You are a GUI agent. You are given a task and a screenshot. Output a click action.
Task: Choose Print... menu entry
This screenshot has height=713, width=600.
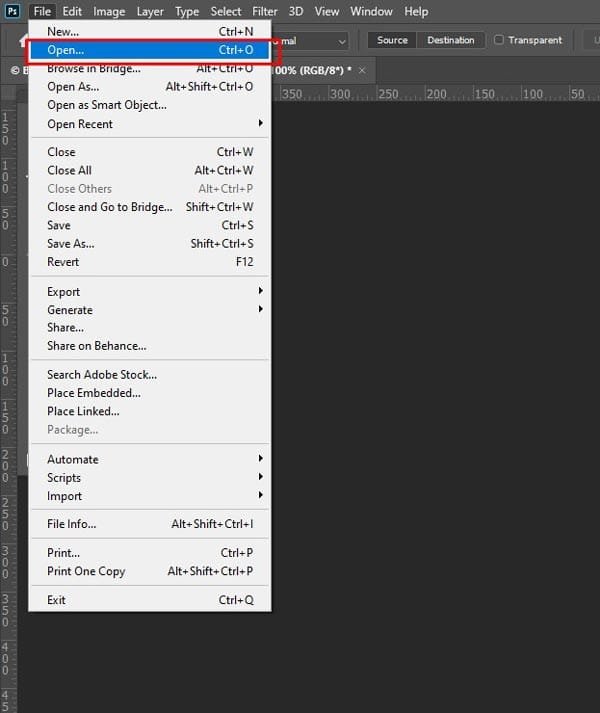pos(150,553)
